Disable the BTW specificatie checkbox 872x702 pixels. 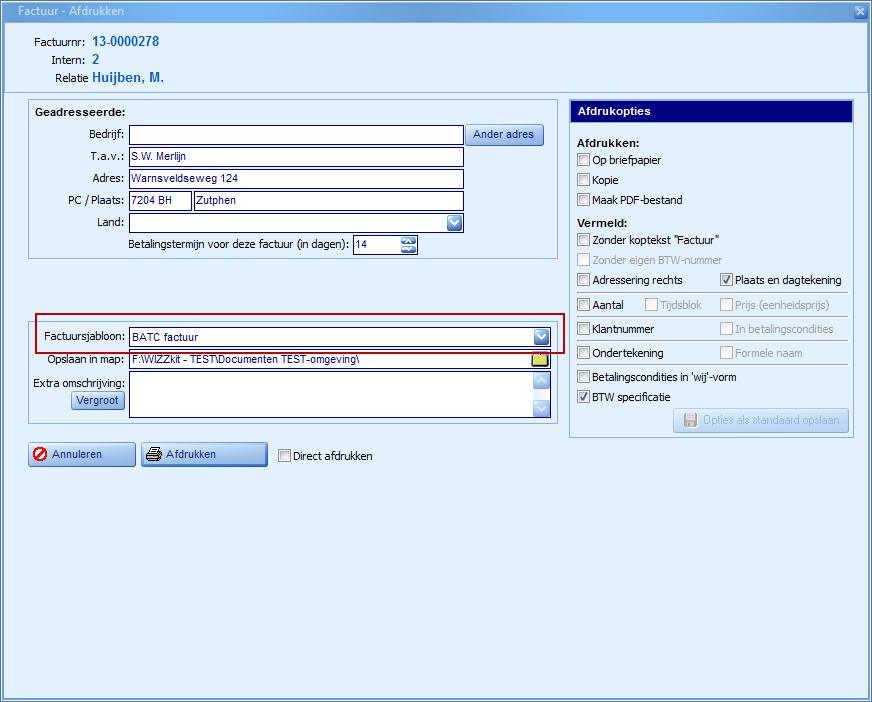(x=584, y=397)
